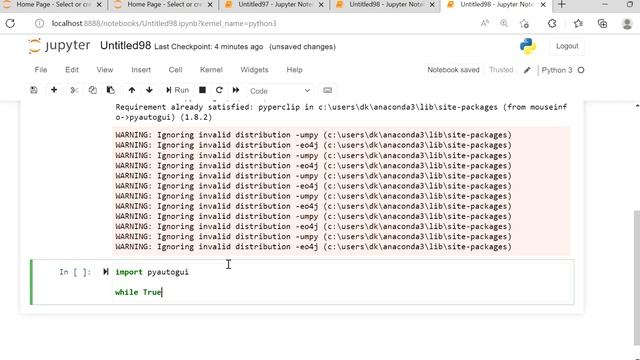Insert a new cell below with plus icon
The height and width of the screenshot is (360, 640).
pyautogui.click(x=54, y=90)
